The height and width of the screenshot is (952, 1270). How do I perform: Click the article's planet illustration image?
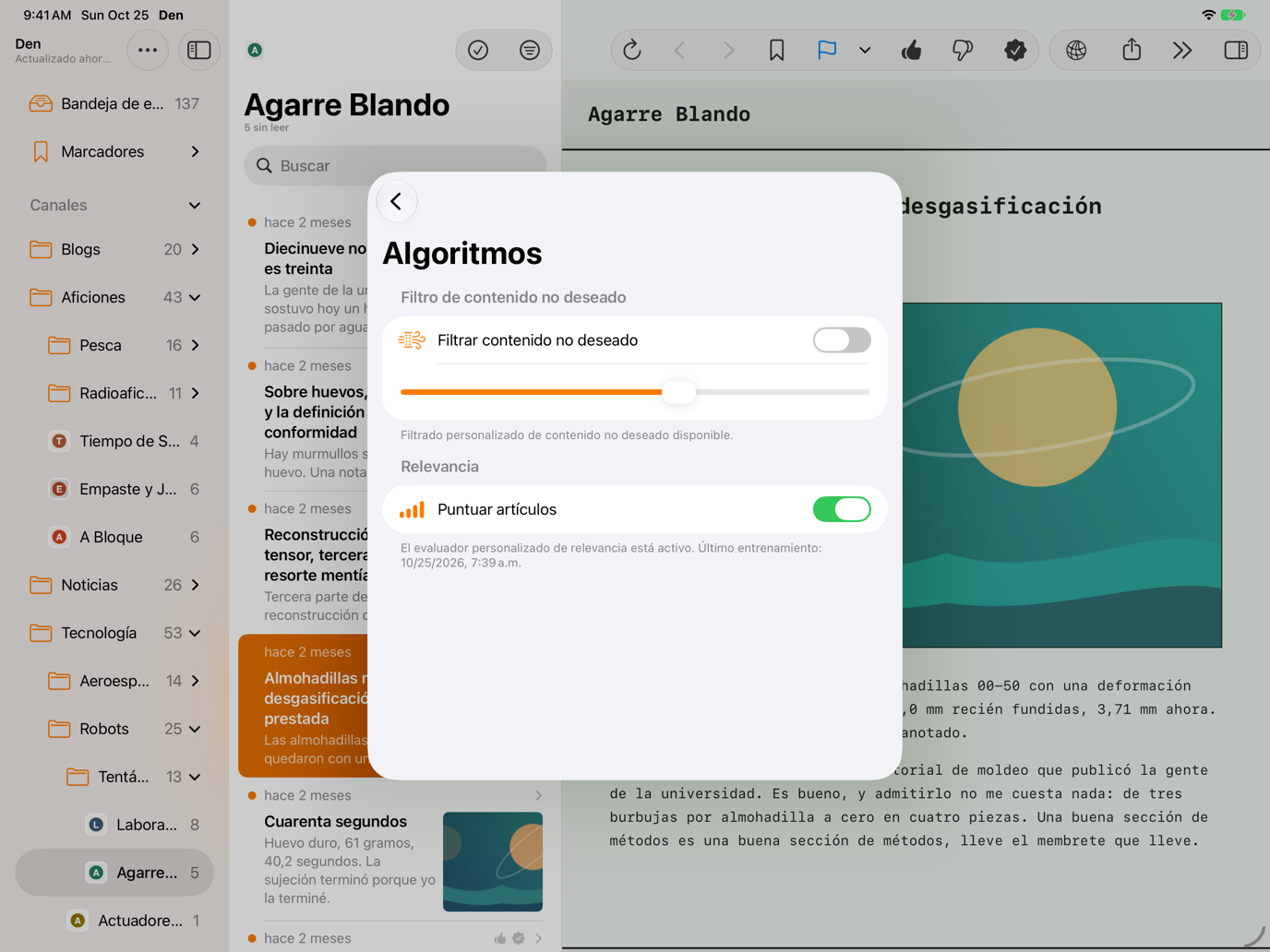(1061, 475)
